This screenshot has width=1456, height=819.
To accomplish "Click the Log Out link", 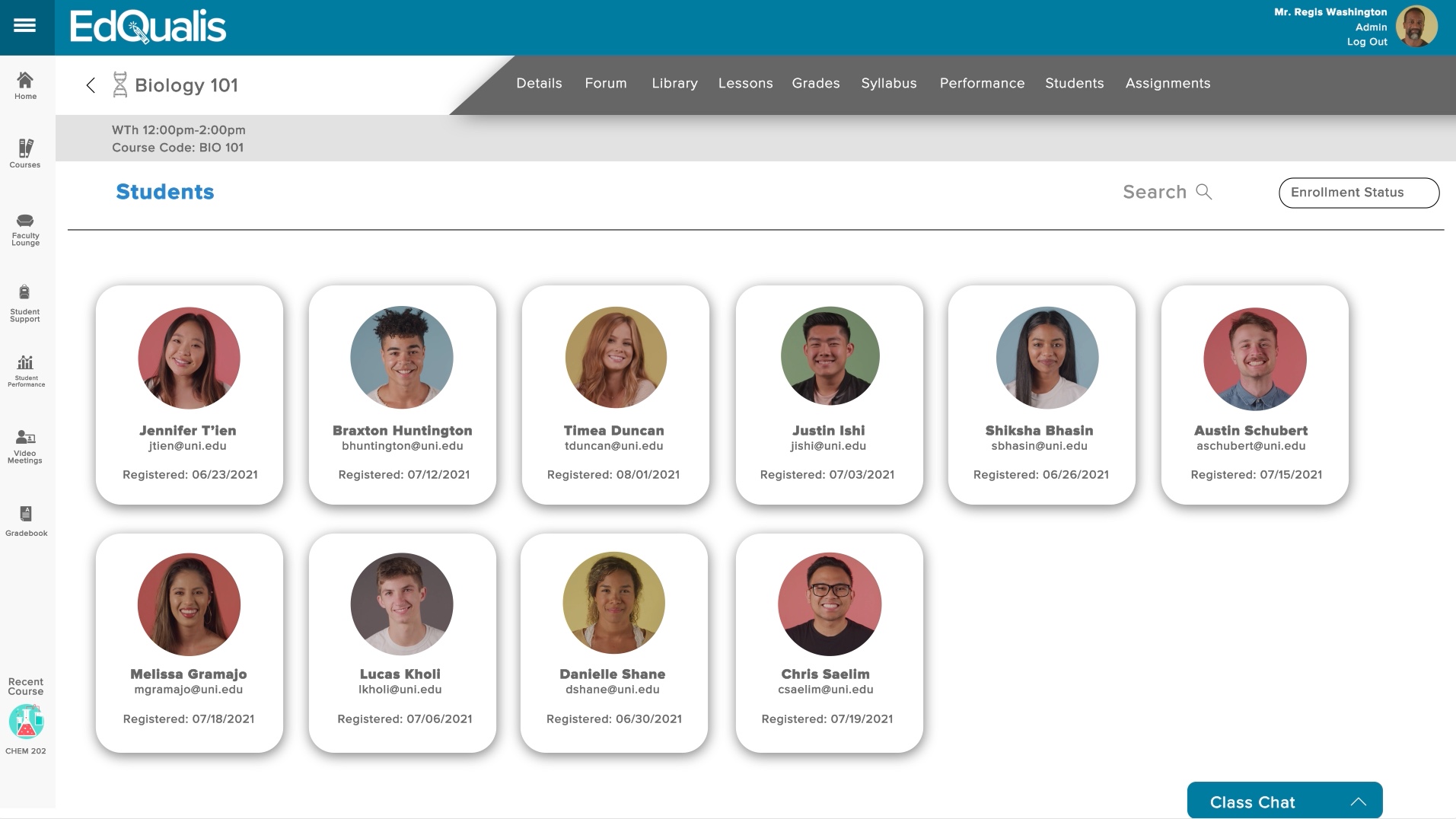I will (1365, 42).
